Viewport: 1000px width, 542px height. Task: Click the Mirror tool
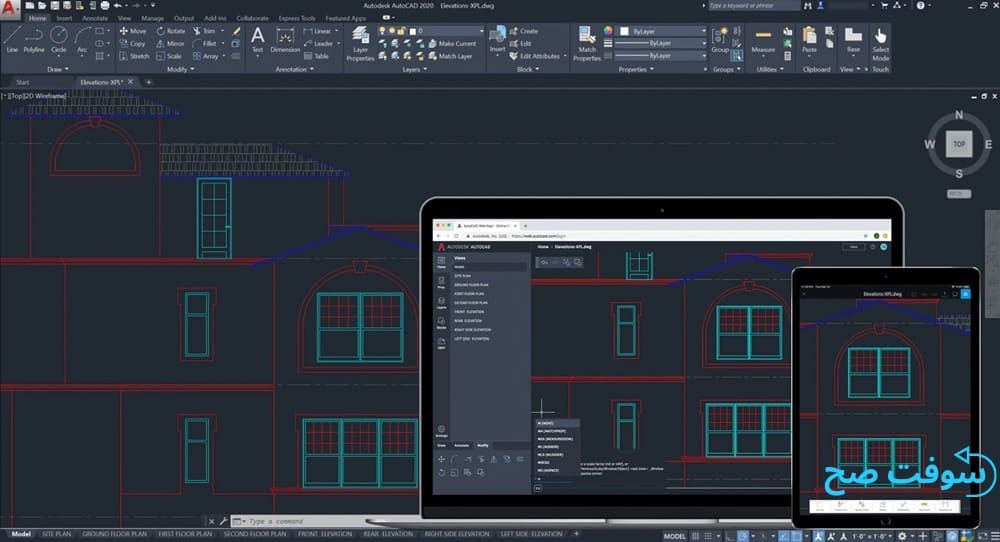170,43
